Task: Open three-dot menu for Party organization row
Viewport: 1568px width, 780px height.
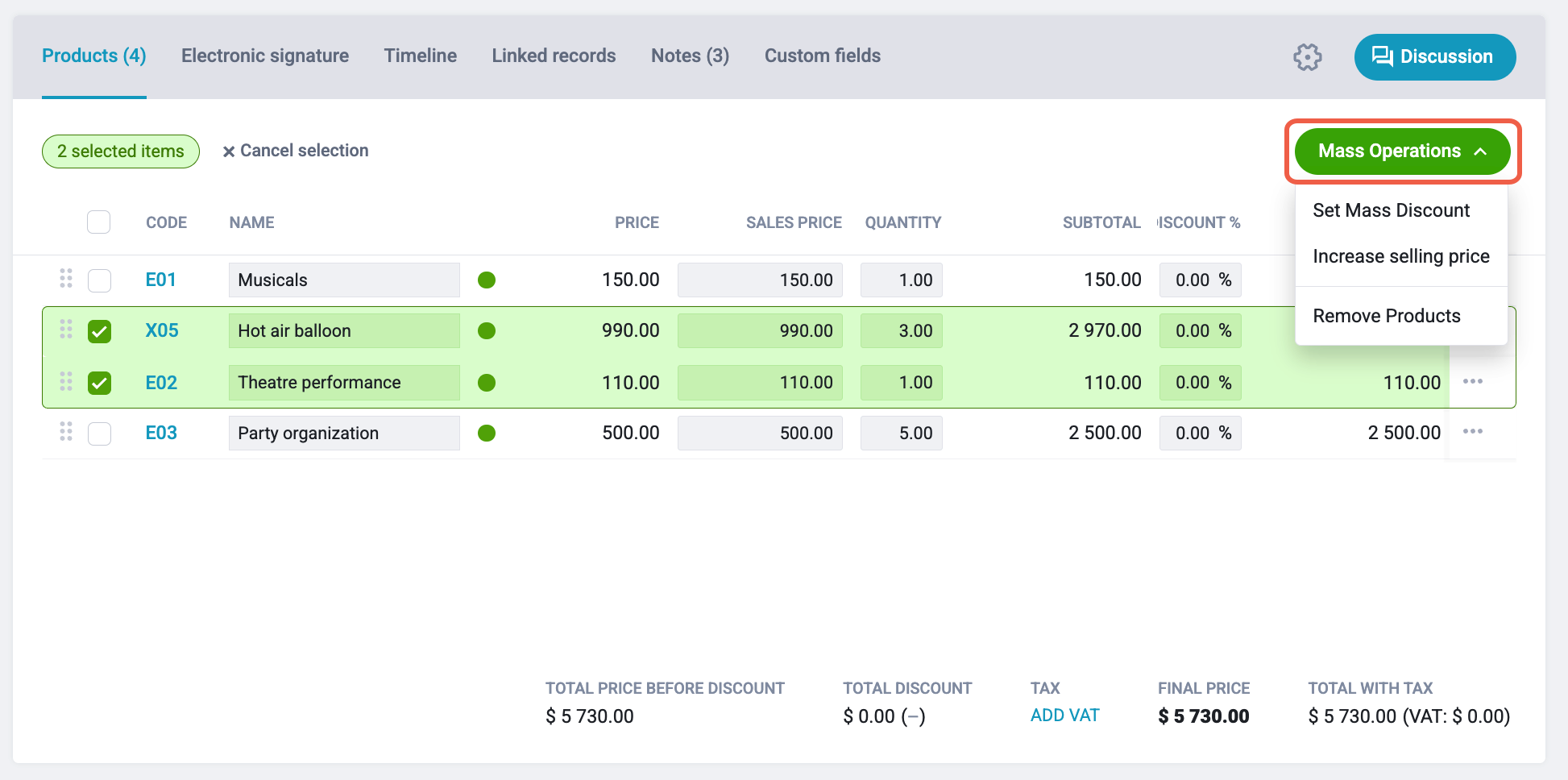Action: (x=1473, y=431)
